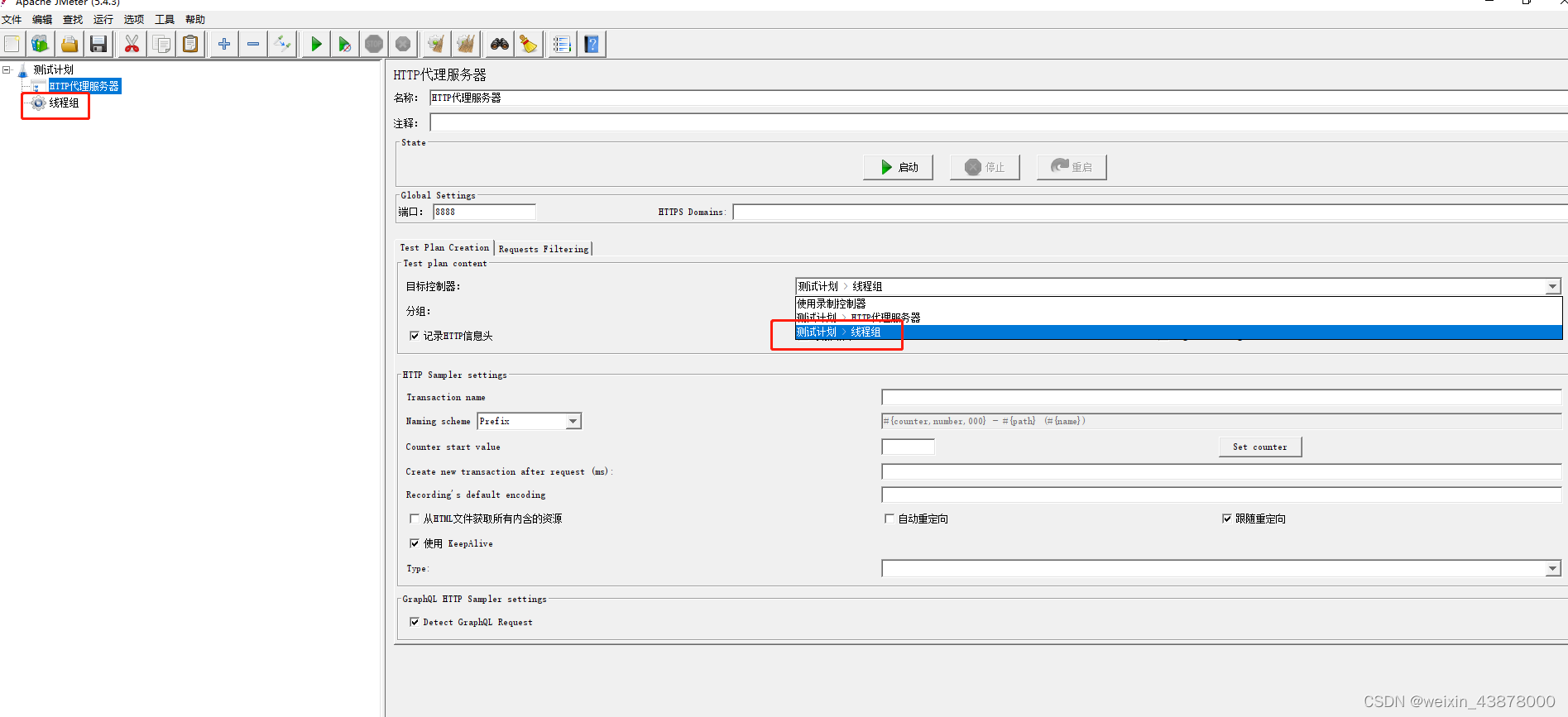Choose highlighted 测试计划 > 线程组 list option
Image resolution: width=1568 pixels, height=717 pixels.
click(1178, 332)
